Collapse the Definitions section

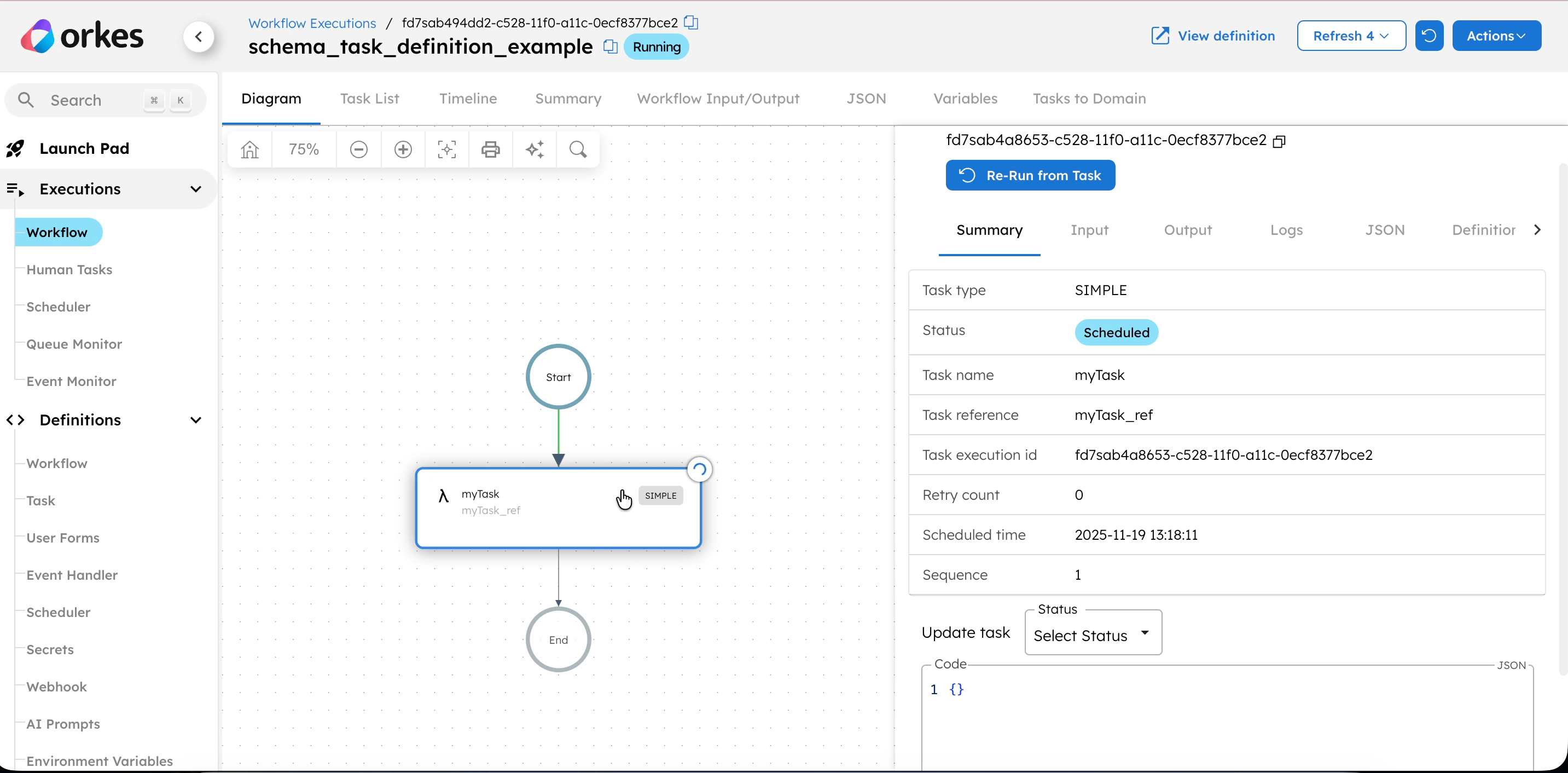(x=196, y=420)
